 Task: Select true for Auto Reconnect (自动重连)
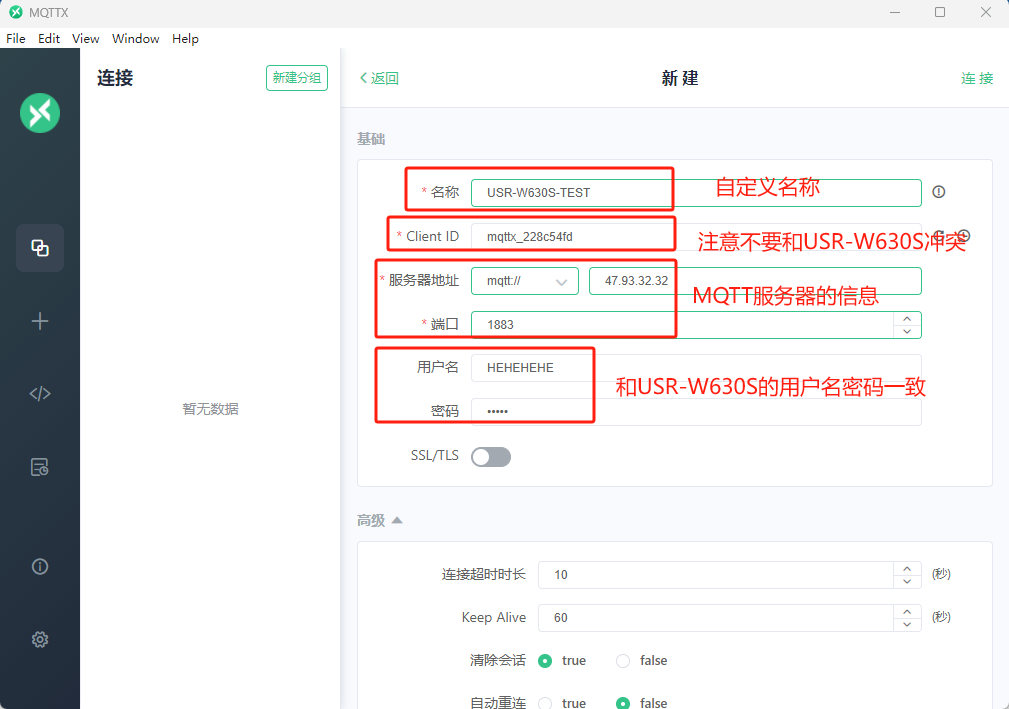coord(546,703)
